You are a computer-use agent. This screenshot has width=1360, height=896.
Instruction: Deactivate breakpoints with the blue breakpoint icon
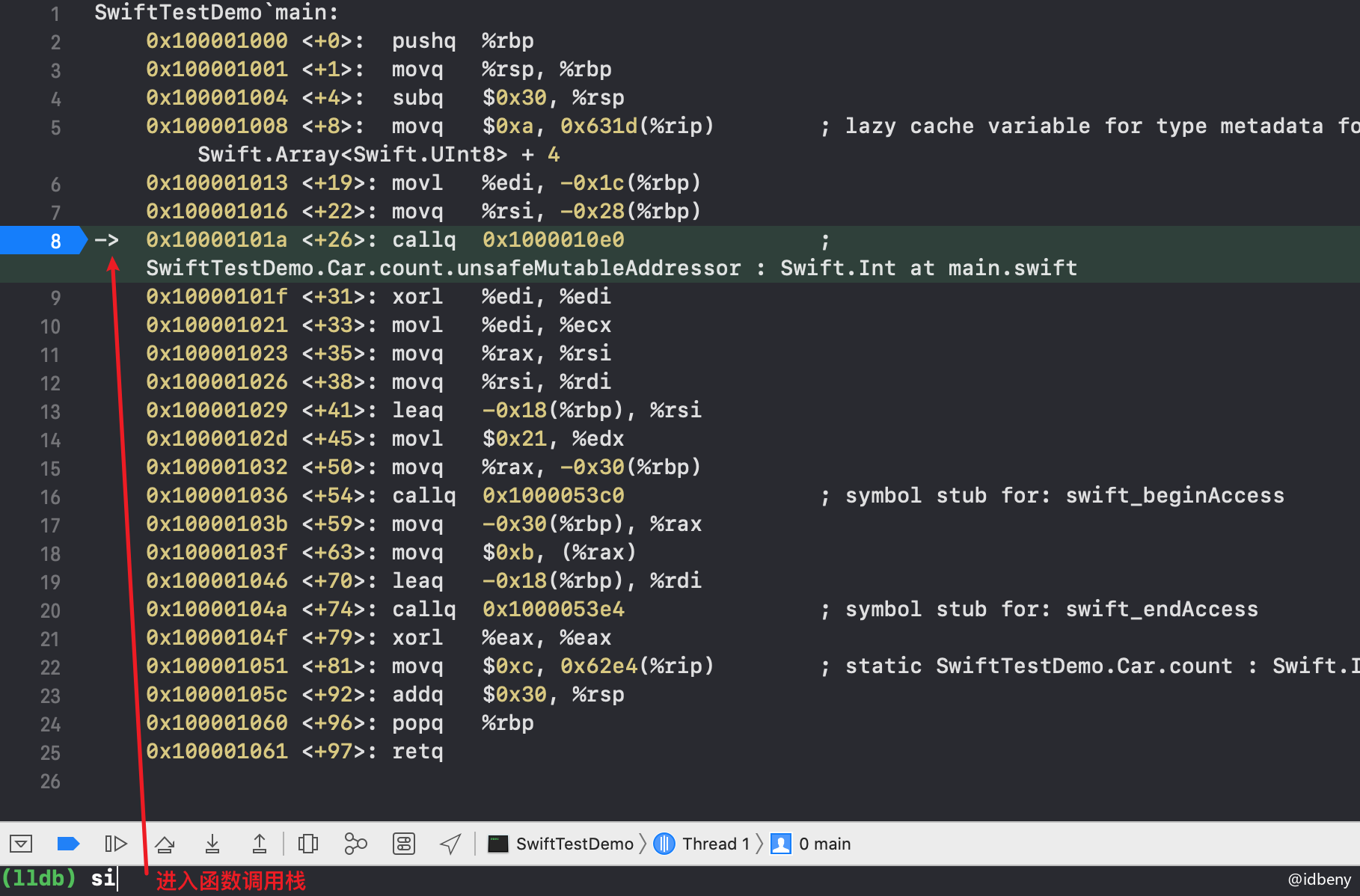68,844
